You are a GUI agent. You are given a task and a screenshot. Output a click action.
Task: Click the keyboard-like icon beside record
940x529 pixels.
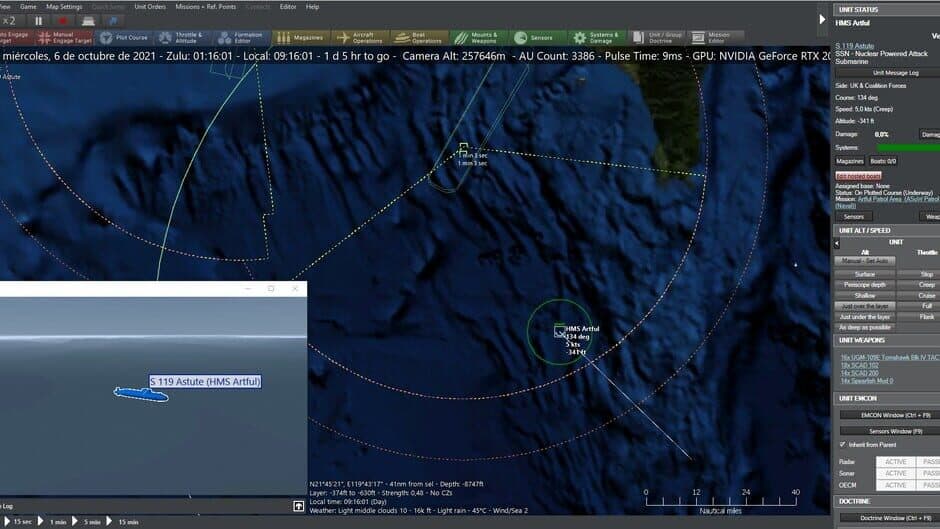pos(88,21)
